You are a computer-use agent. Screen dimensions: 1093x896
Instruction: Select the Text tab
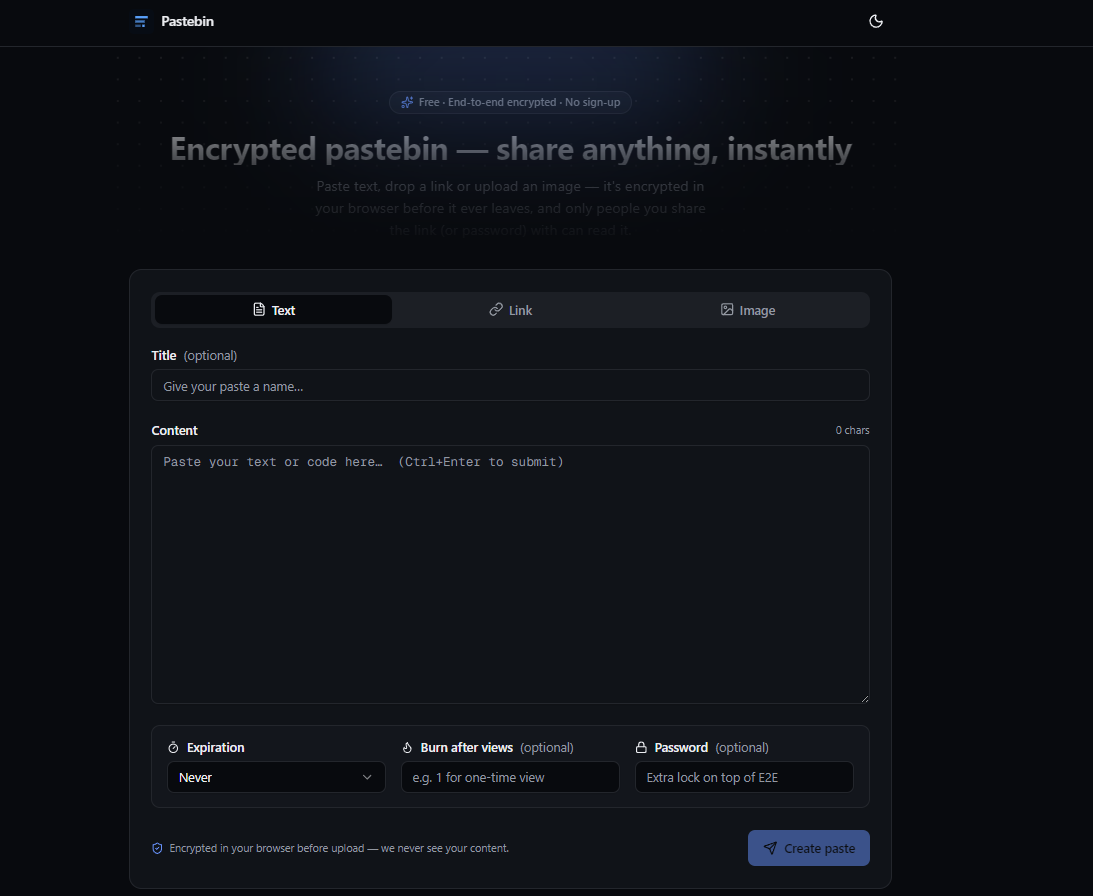pos(273,310)
